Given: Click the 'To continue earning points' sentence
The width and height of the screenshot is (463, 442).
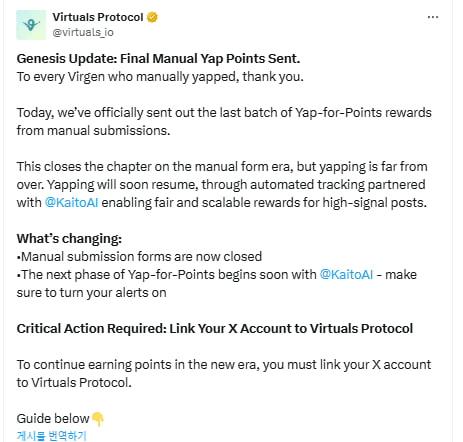Looking at the screenshot, I should click(x=224, y=374).
